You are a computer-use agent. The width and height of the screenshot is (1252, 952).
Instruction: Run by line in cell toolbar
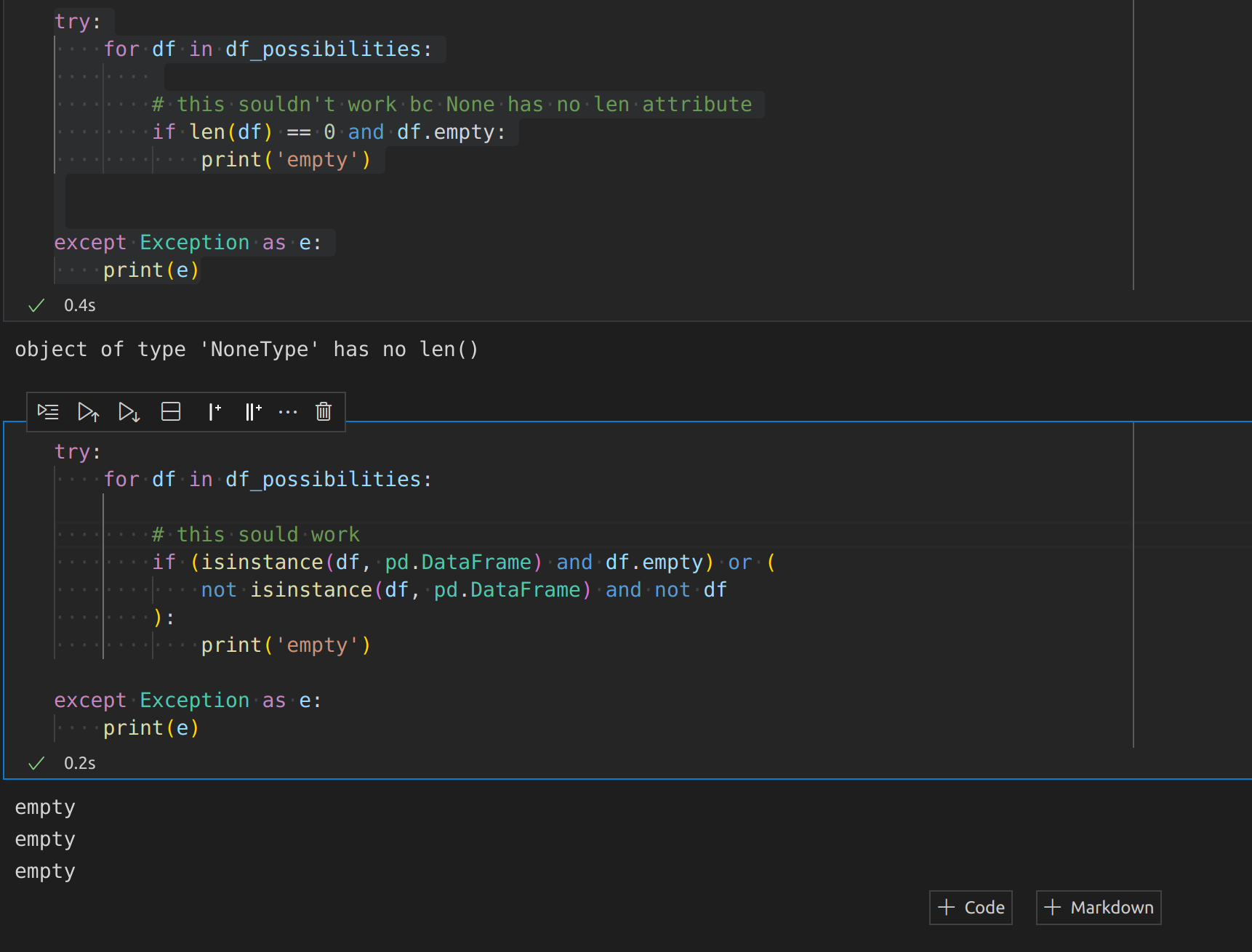[48, 412]
